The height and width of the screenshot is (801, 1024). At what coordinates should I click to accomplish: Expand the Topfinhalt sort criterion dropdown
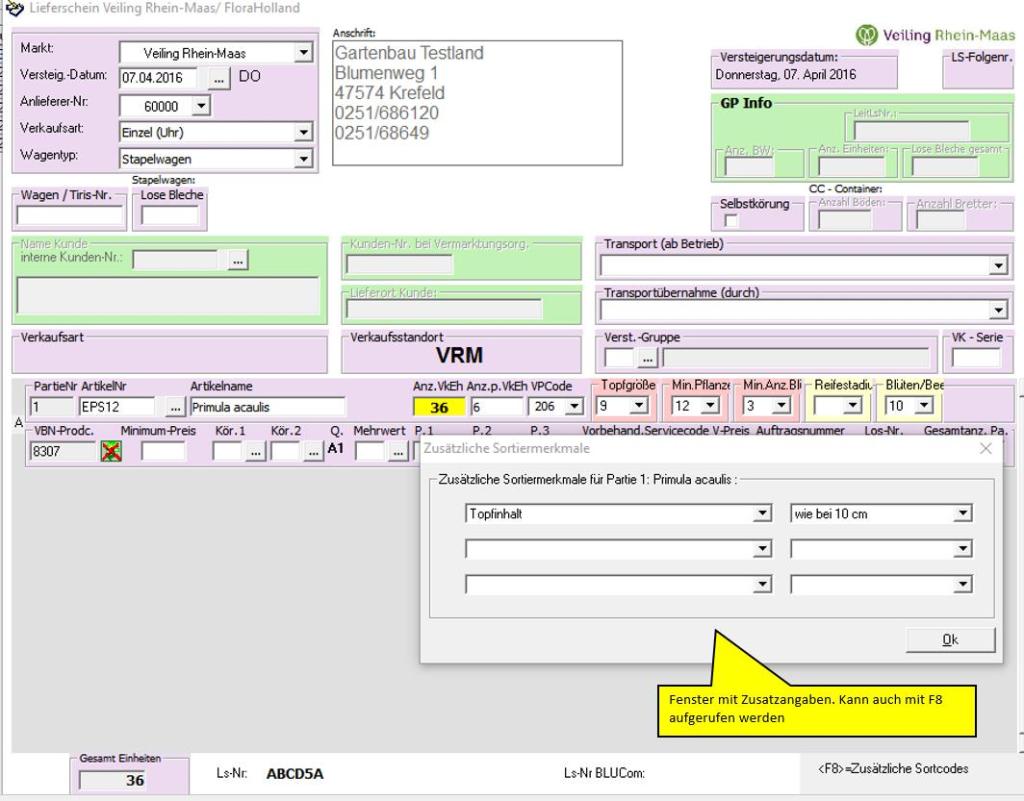pyautogui.click(x=763, y=513)
